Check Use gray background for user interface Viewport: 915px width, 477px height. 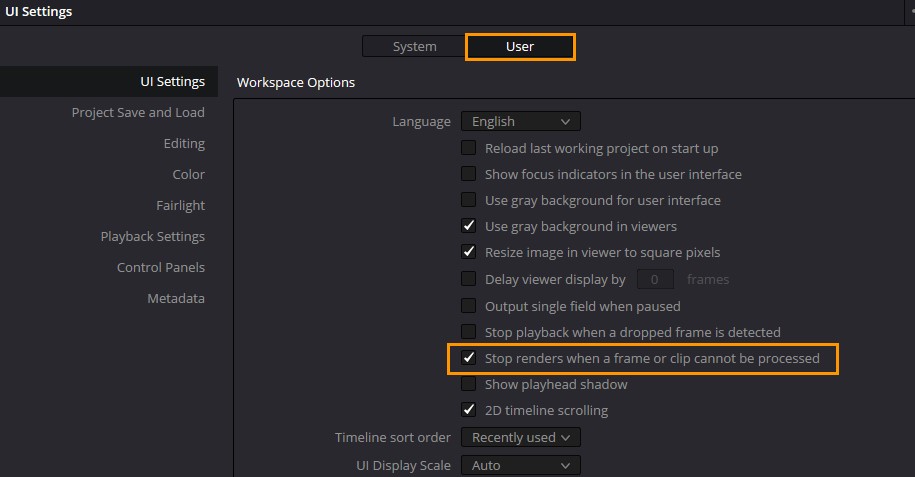468,200
